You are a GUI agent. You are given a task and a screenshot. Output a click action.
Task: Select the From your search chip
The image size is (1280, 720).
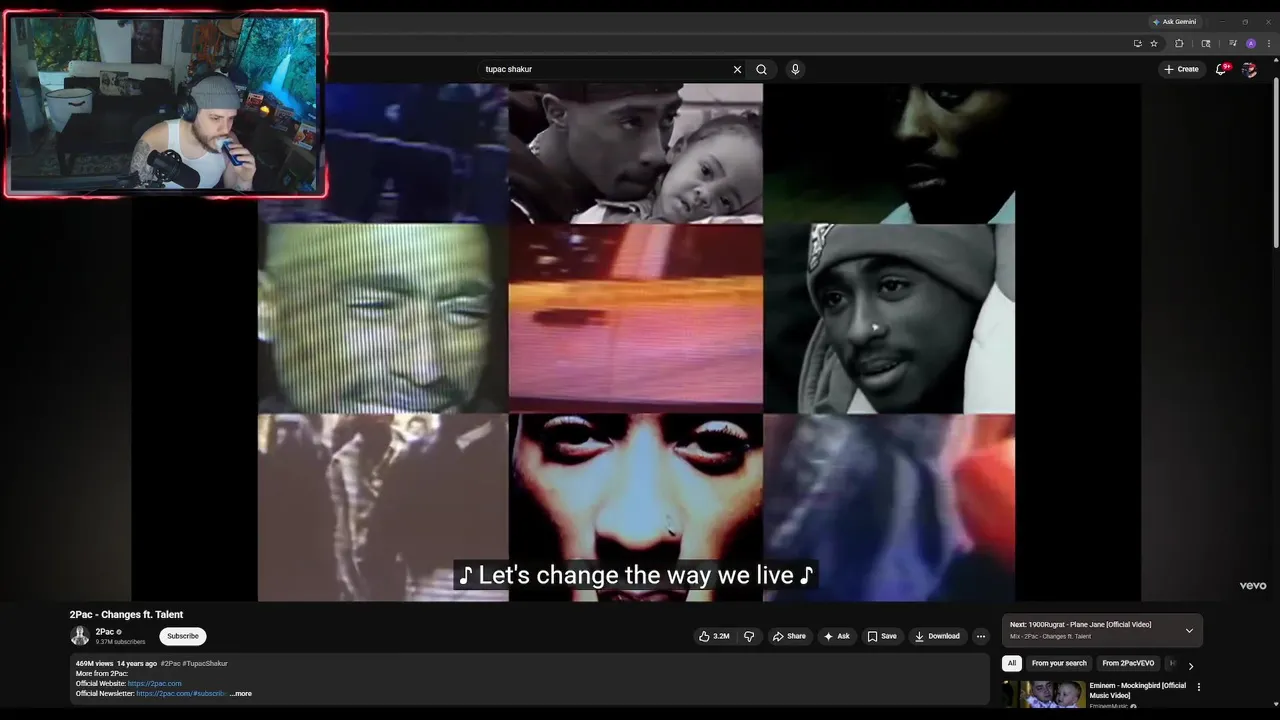(x=1059, y=663)
